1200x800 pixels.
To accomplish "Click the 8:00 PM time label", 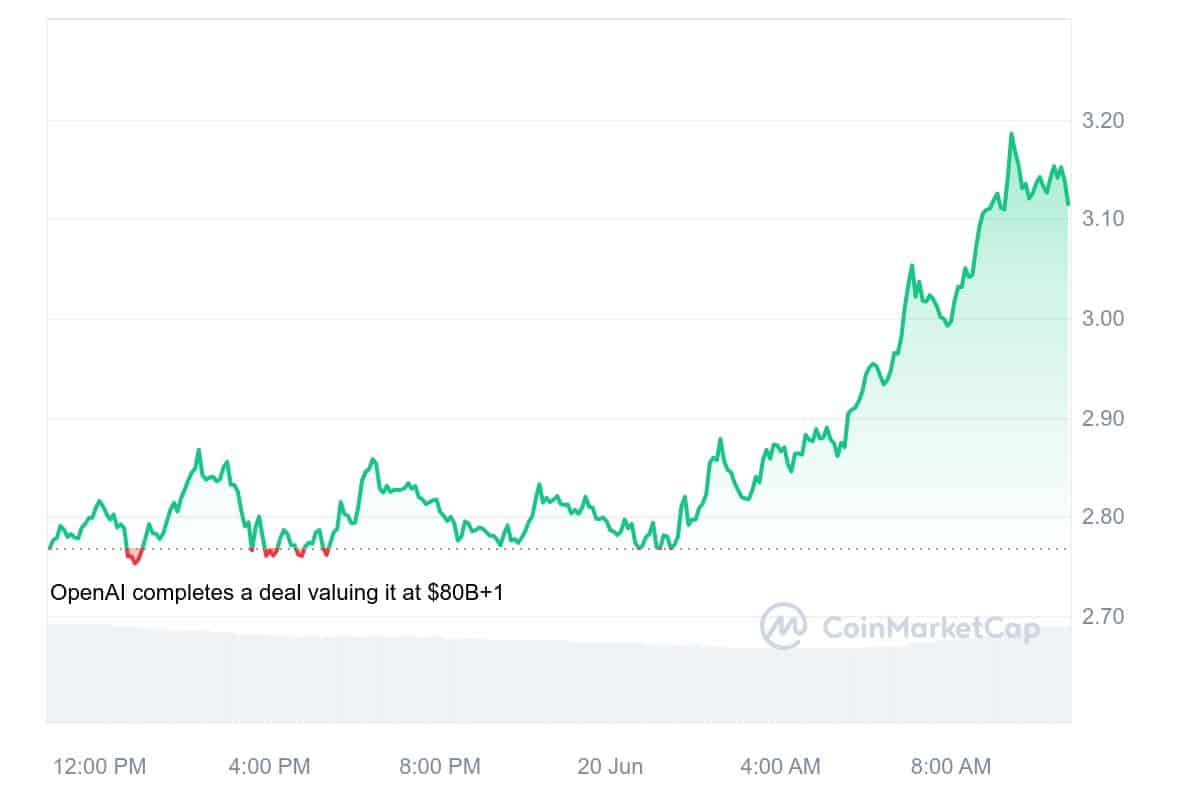I will coord(439,767).
